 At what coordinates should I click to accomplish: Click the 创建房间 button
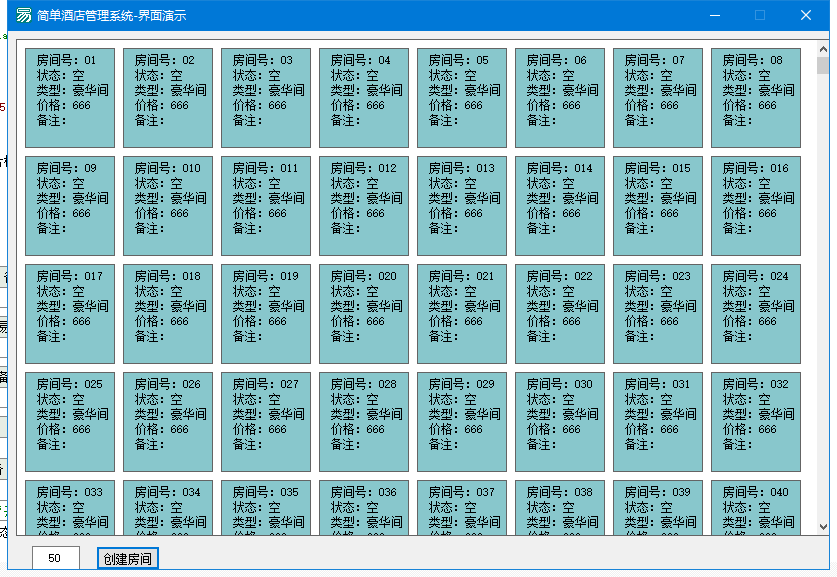[x=128, y=558]
